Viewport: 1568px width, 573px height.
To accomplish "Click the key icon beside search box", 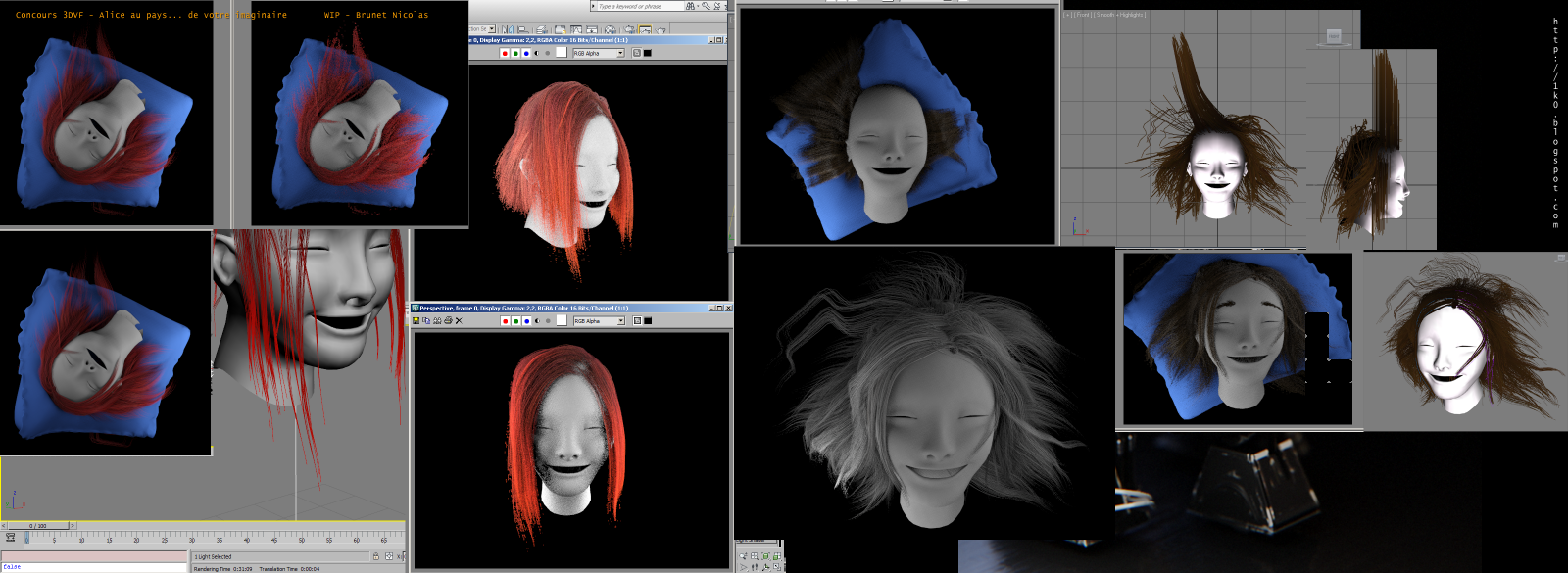I will point(706,6).
